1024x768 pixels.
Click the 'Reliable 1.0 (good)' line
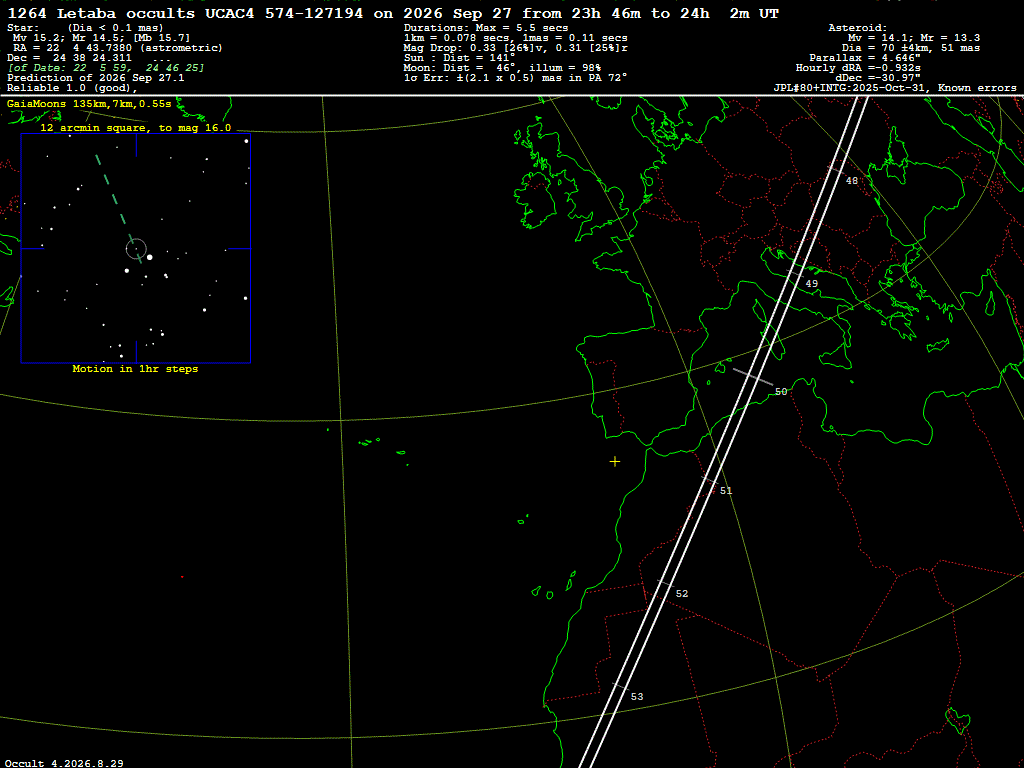tap(72, 88)
